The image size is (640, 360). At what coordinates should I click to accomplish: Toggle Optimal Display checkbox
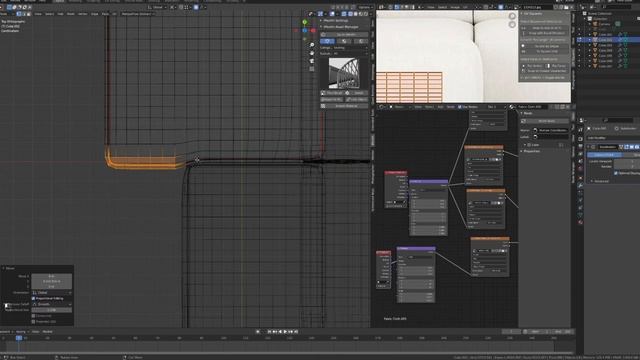click(x=616, y=173)
